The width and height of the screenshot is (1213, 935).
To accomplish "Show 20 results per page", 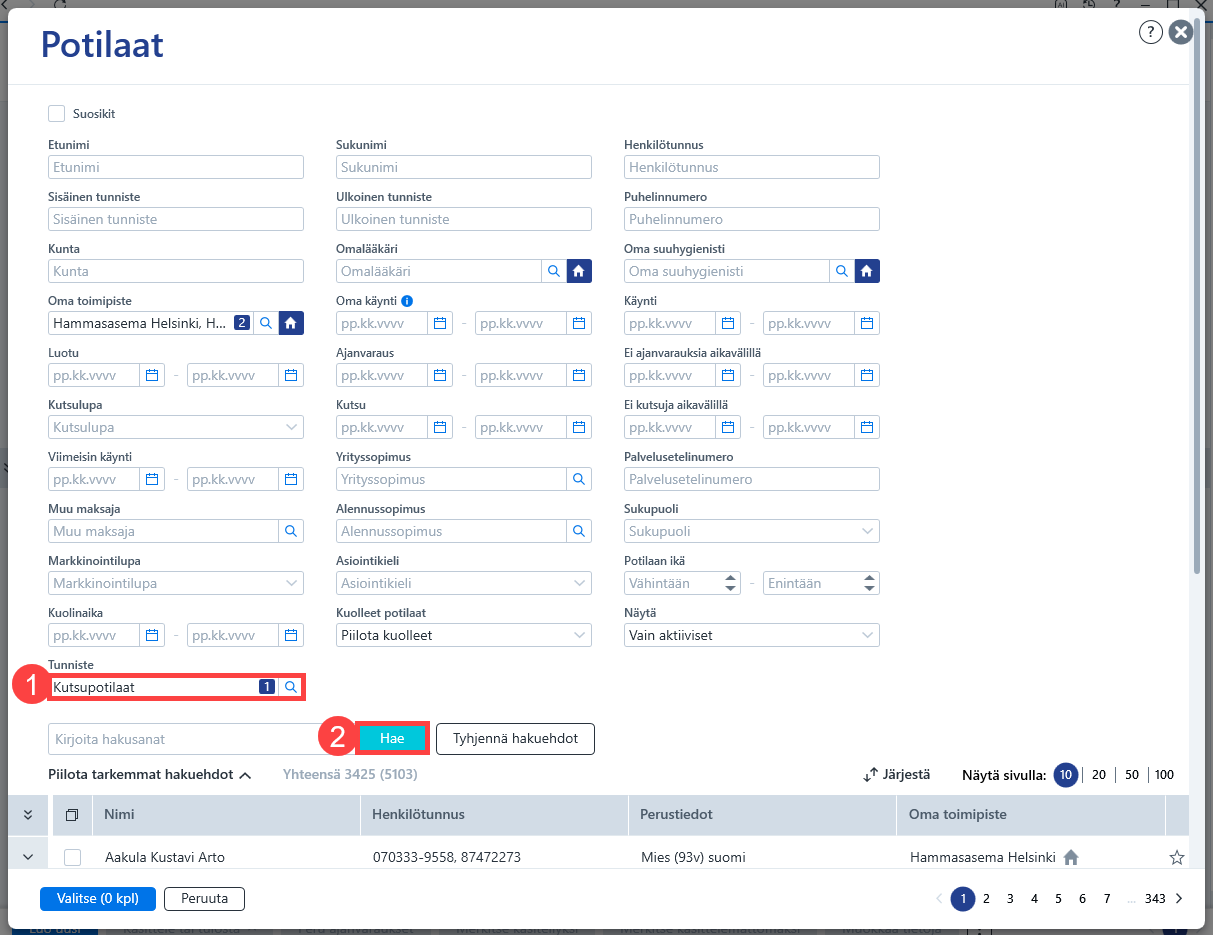I will (1099, 774).
